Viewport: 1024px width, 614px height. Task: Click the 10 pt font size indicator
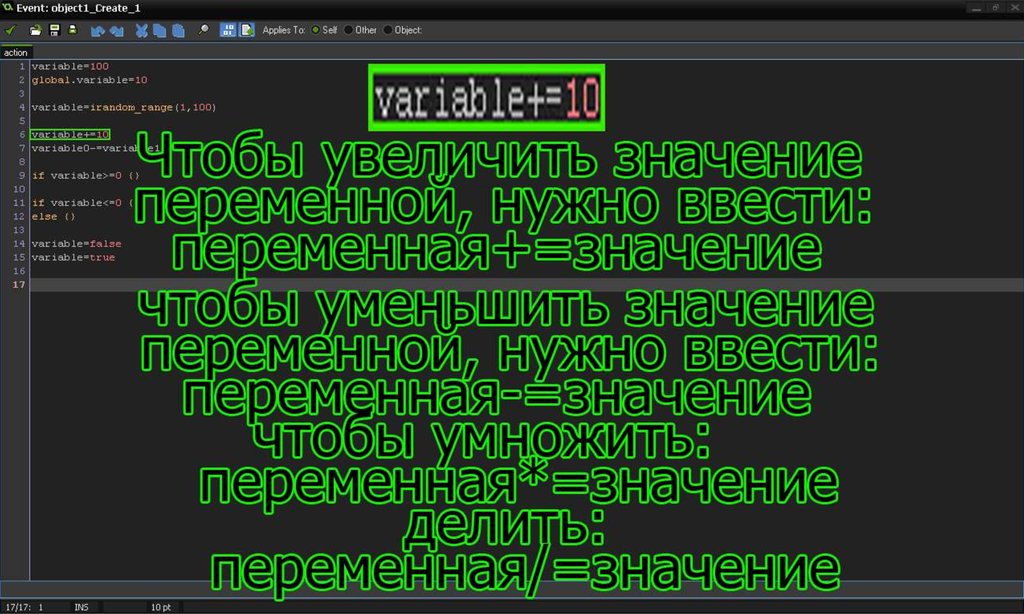coord(161,607)
